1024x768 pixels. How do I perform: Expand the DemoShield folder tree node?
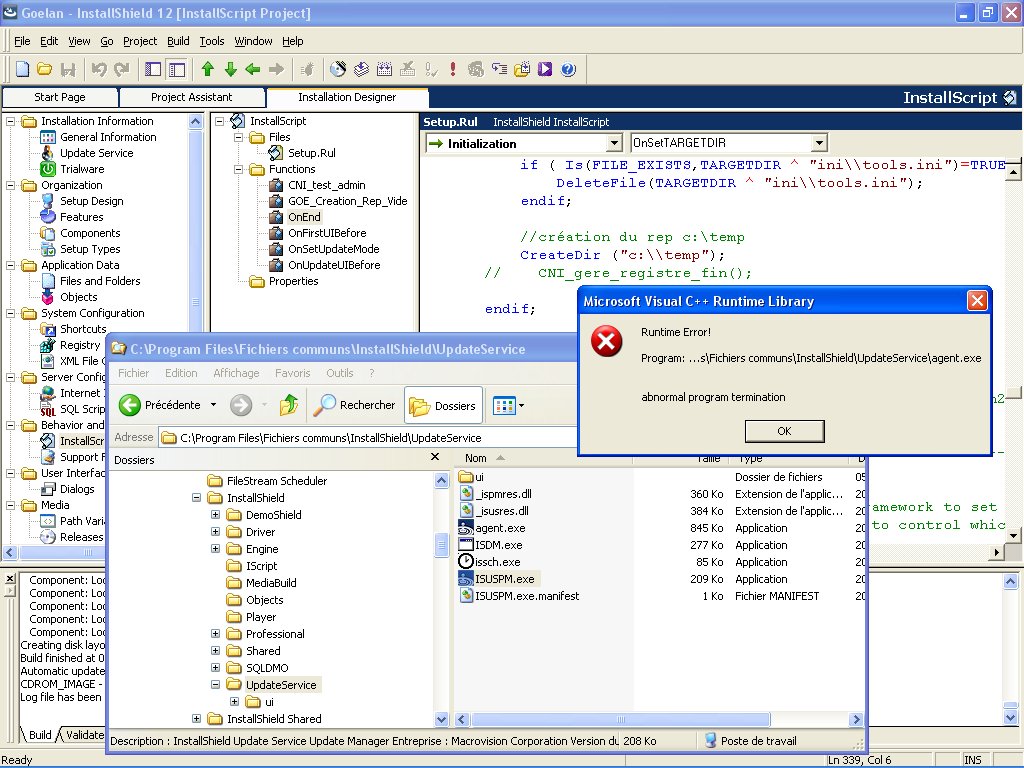tap(215, 515)
